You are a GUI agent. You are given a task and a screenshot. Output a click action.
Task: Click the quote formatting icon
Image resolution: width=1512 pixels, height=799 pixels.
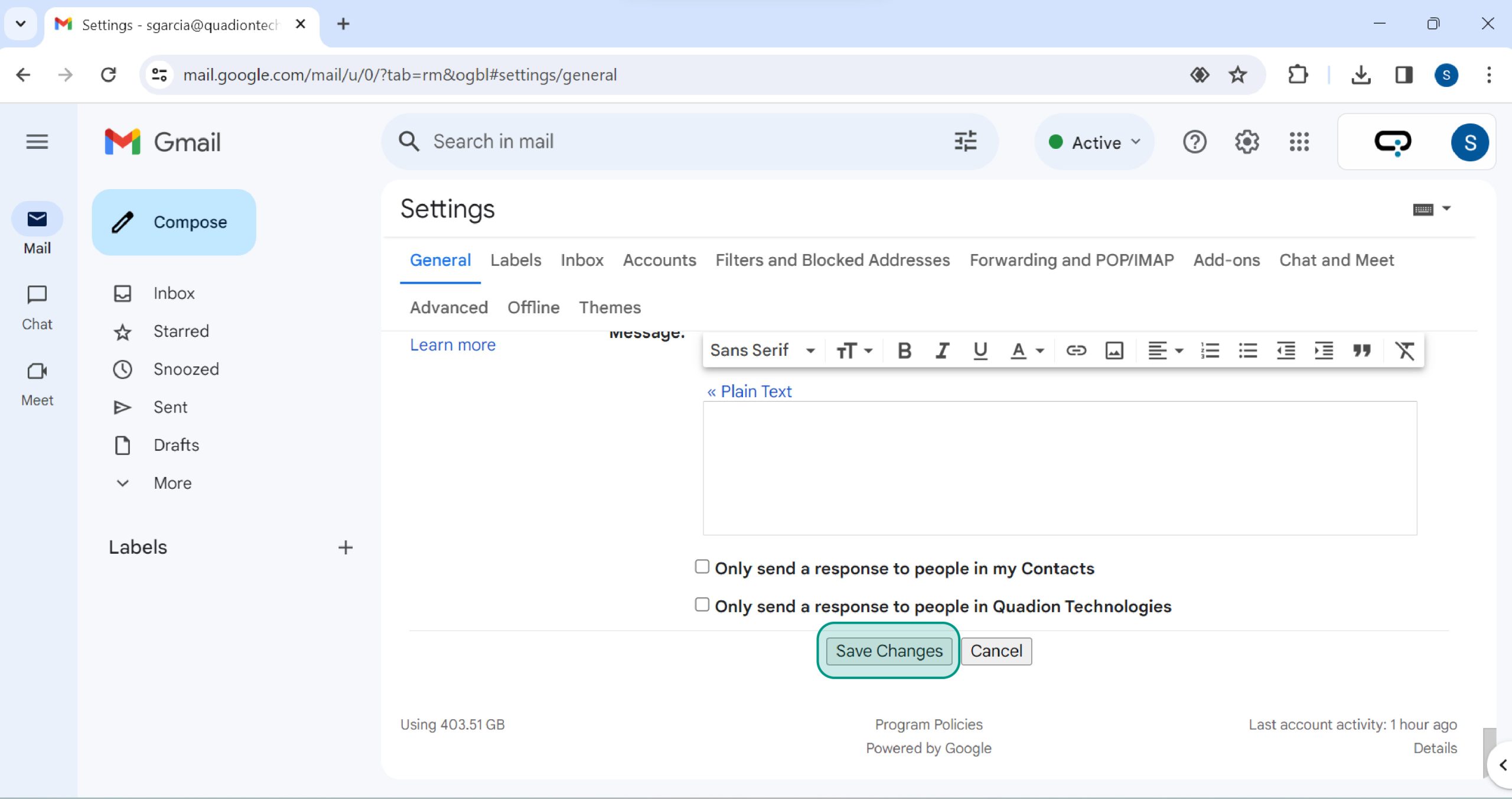pos(1361,350)
